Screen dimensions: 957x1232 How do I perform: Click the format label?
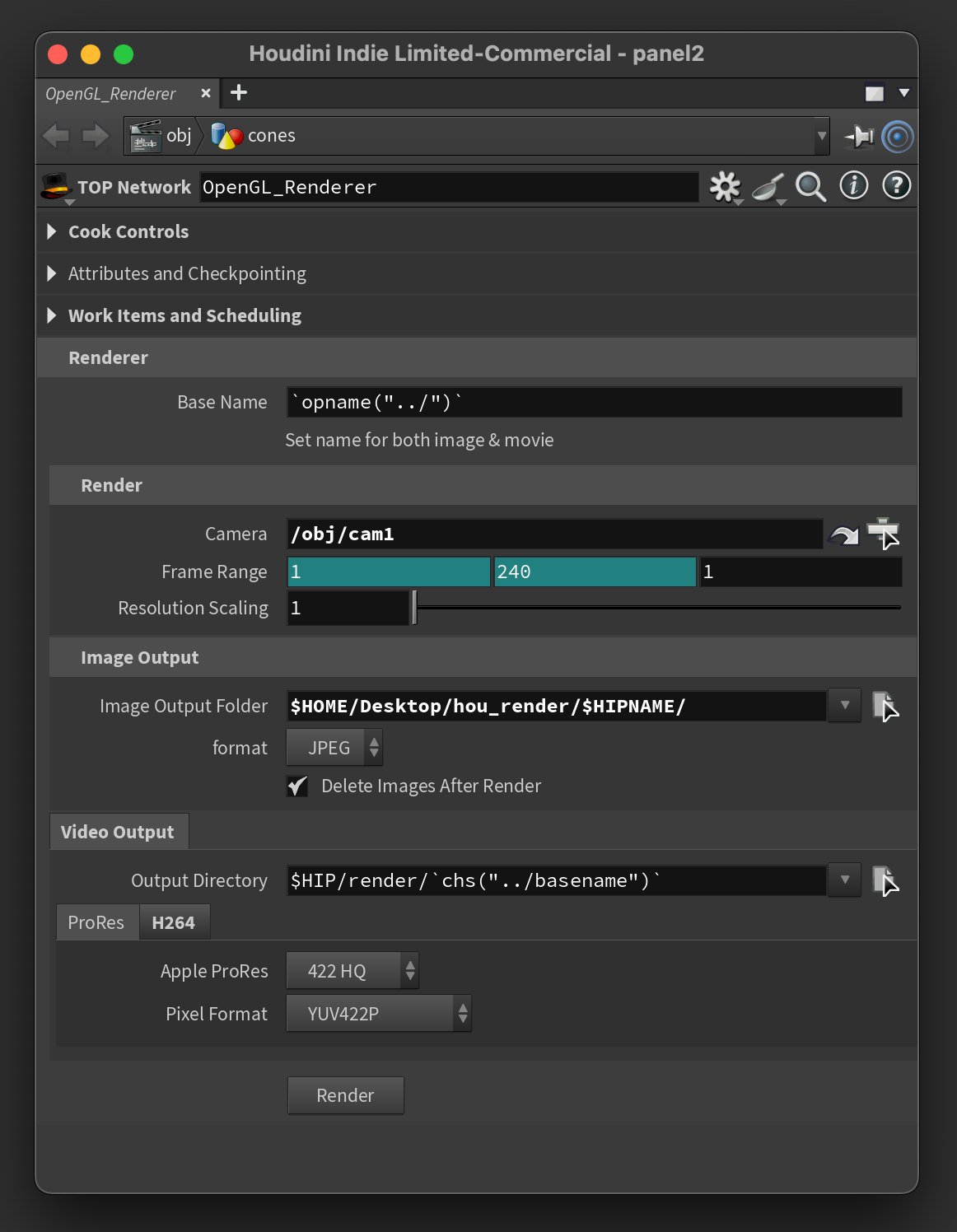pyautogui.click(x=240, y=748)
